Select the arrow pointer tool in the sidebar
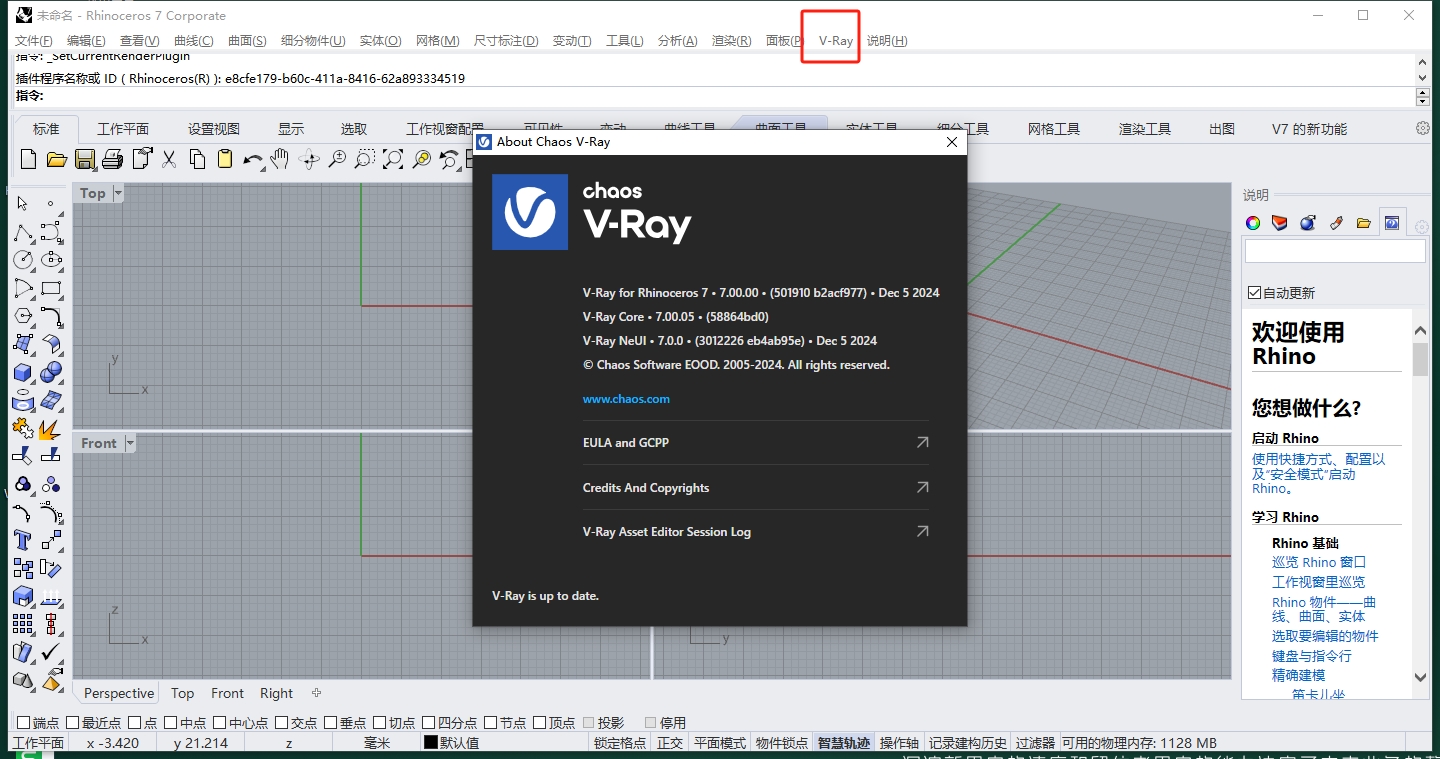1440x759 pixels. [x=23, y=204]
